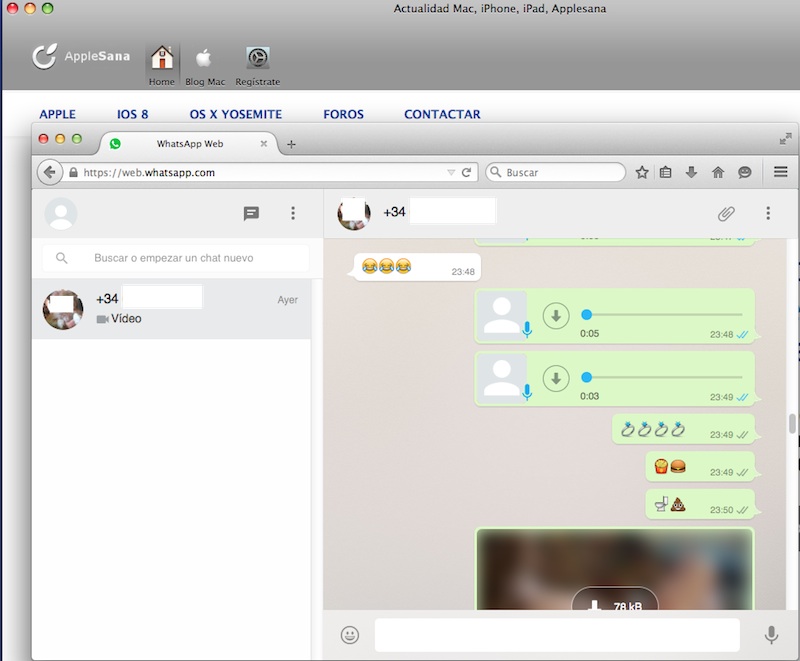The height and width of the screenshot is (661, 800).
Task: Click the AppleSana logo
Action: [81, 56]
